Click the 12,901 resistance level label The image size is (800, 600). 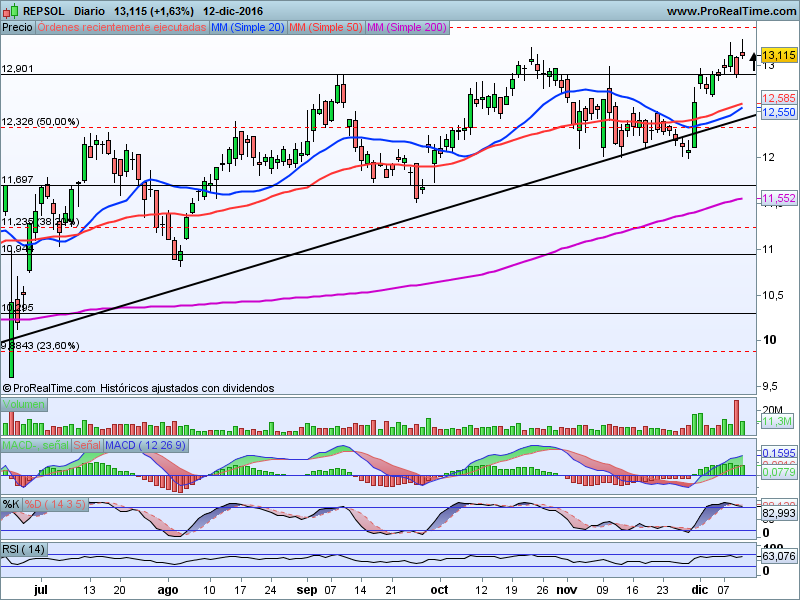(18, 69)
